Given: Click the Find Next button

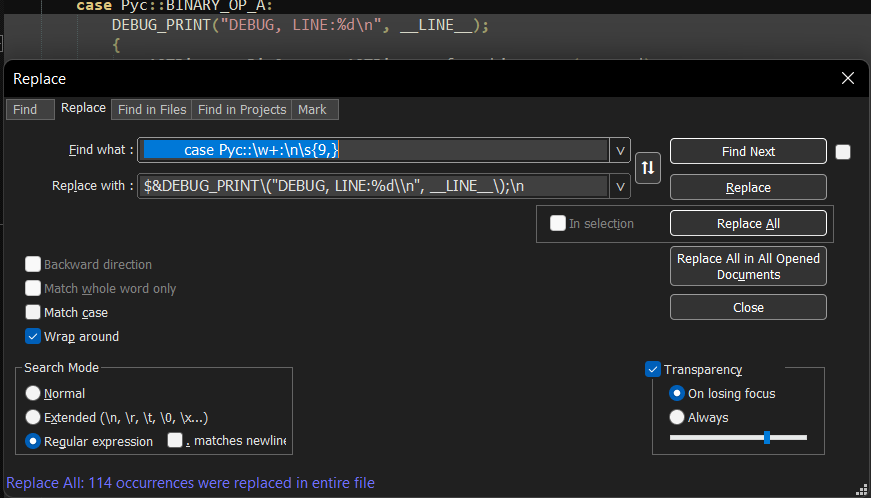Looking at the screenshot, I should tap(748, 151).
